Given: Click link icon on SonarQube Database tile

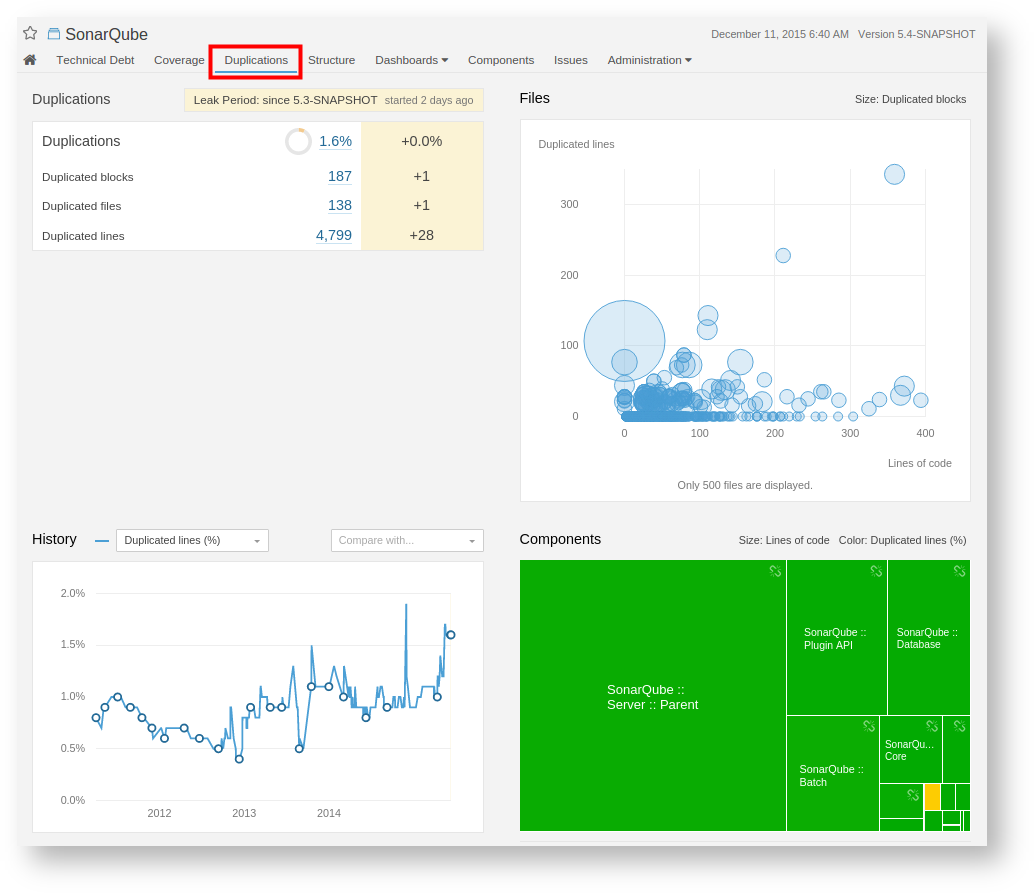Looking at the screenshot, I should pos(959,571).
